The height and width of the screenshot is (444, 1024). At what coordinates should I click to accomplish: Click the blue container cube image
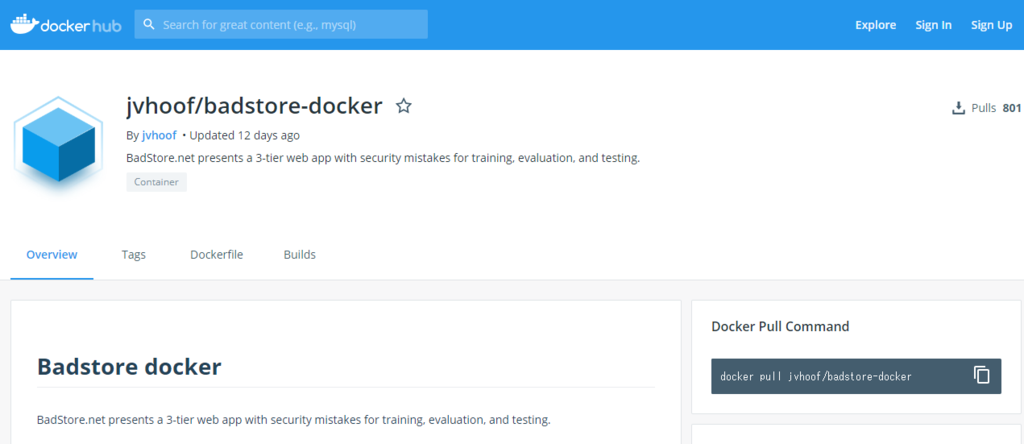coord(58,147)
